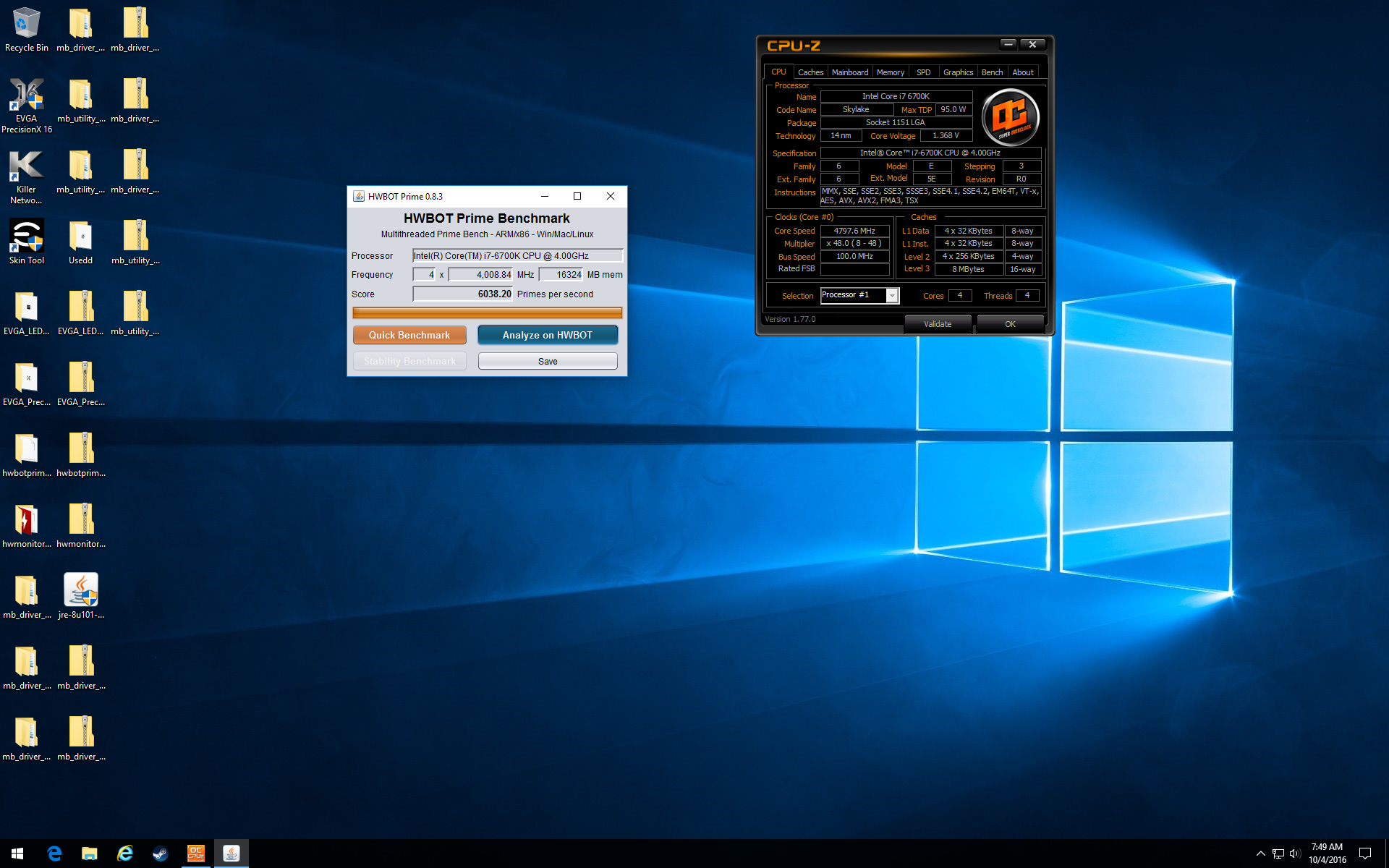1389x868 pixels.
Task: Switch to Java HWBOT Prime taskbar icon
Action: (231, 854)
